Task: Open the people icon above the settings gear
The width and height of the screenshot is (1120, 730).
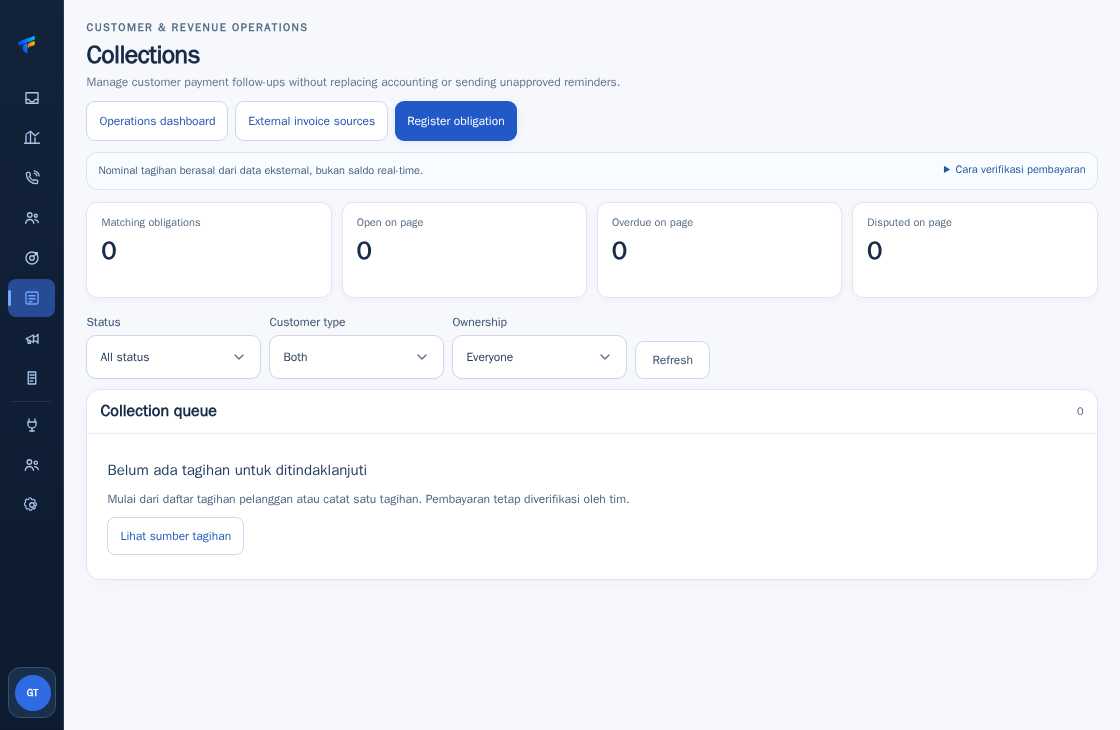Action: point(31,465)
